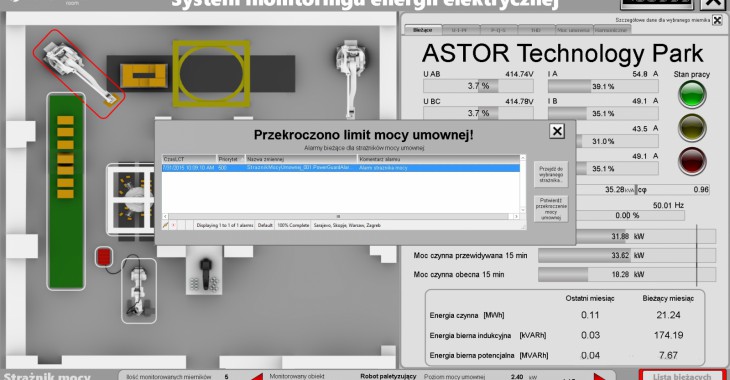Select the square cell with circular table
730x380 pixels.
131,199
